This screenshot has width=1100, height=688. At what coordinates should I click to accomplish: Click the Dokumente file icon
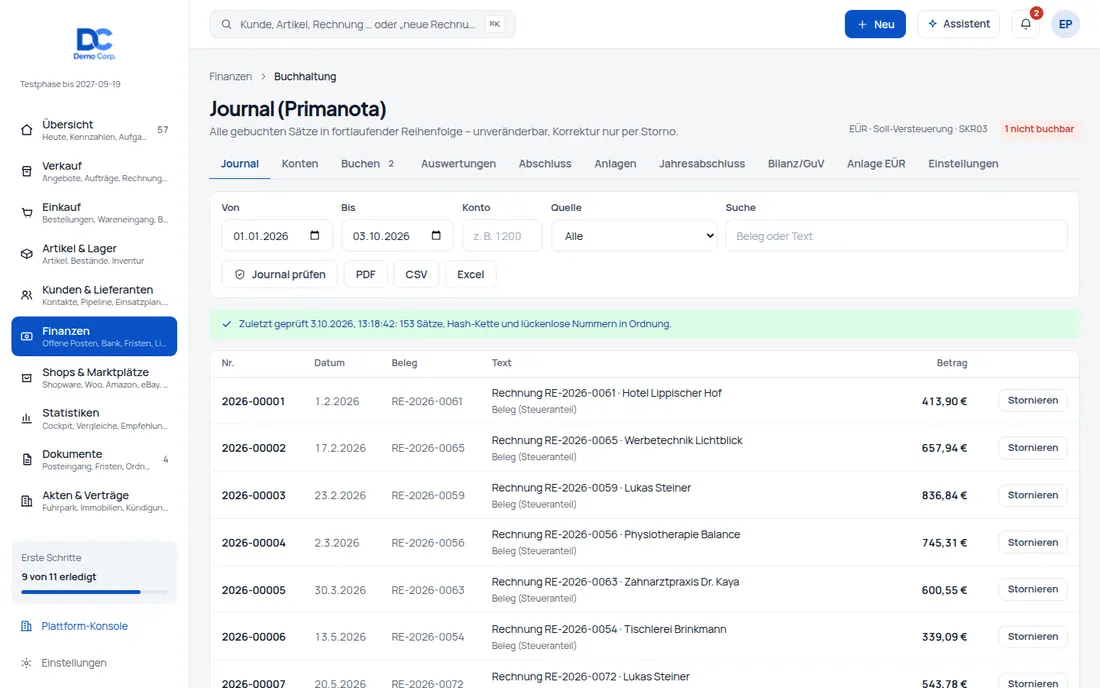(x=27, y=460)
